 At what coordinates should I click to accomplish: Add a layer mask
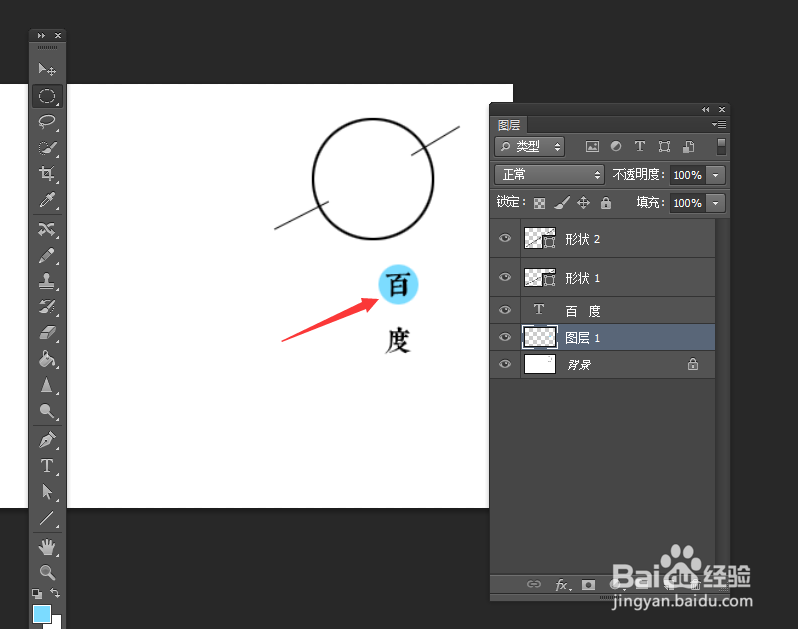tap(588, 585)
